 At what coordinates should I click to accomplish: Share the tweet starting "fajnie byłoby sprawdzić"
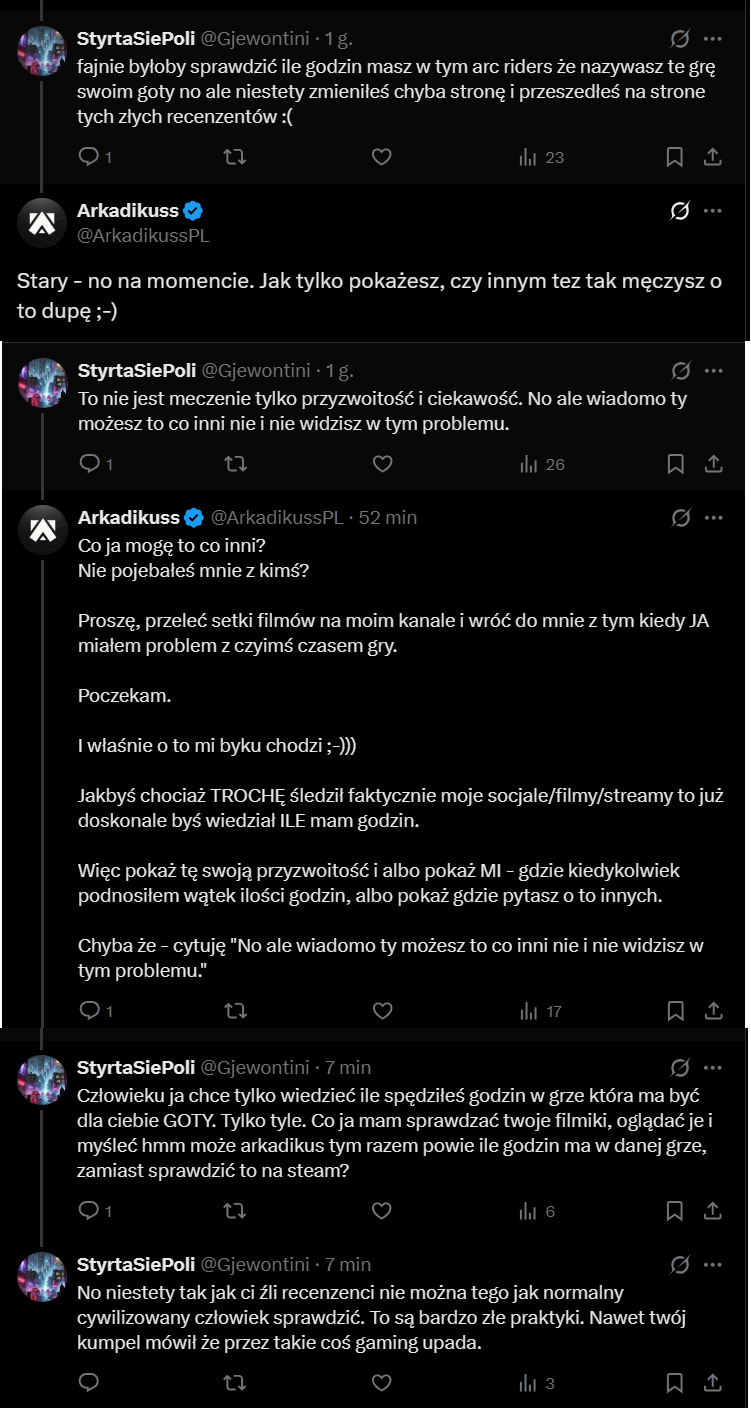[713, 157]
